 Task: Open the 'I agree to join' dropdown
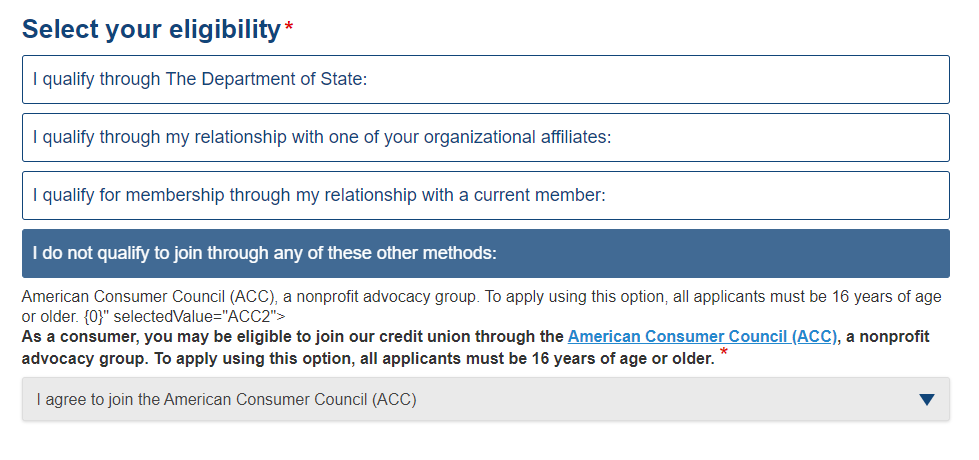[x=486, y=400]
